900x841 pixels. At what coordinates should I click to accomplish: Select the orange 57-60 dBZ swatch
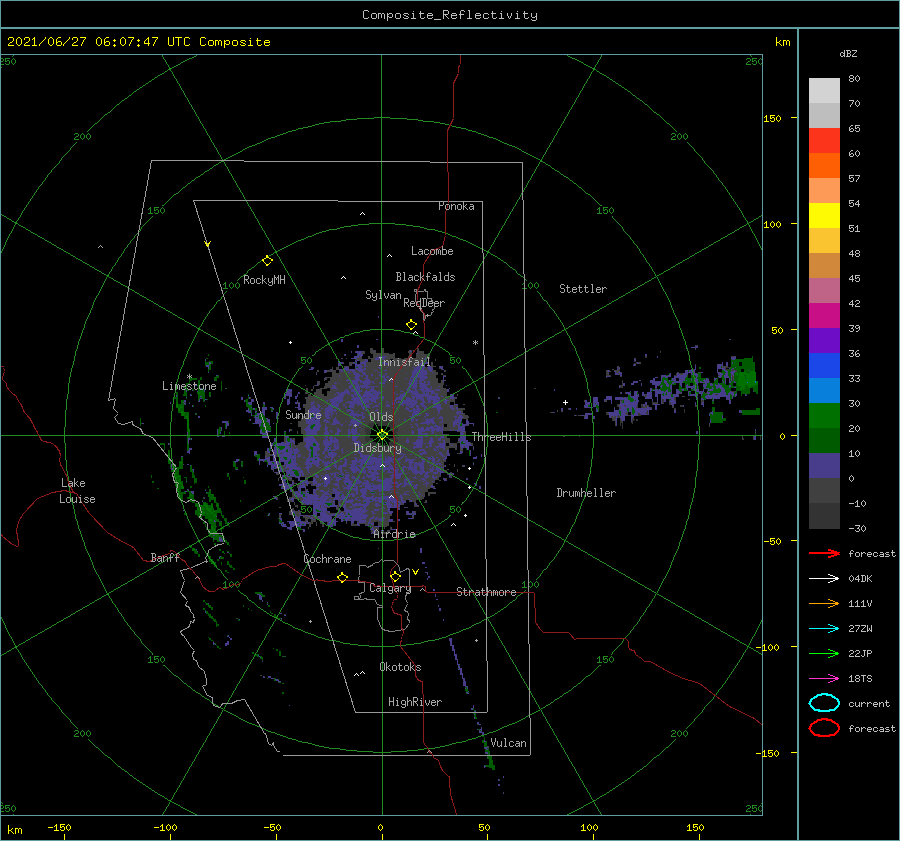[x=824, y=166]
